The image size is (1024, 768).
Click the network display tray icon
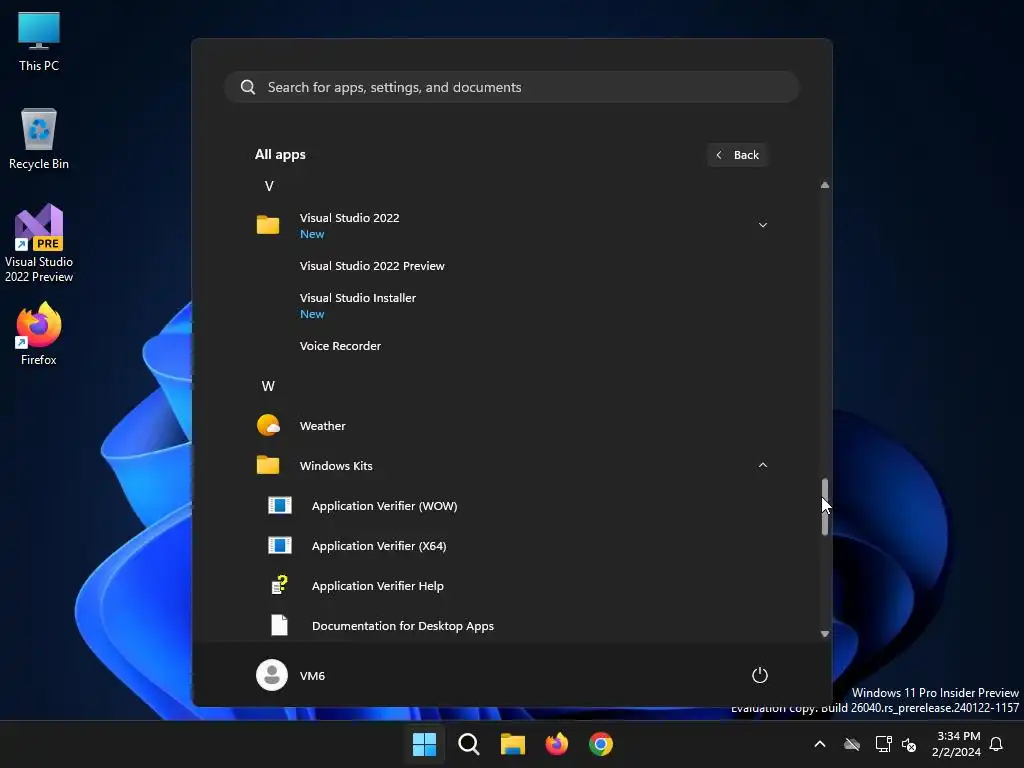[883, 744]
